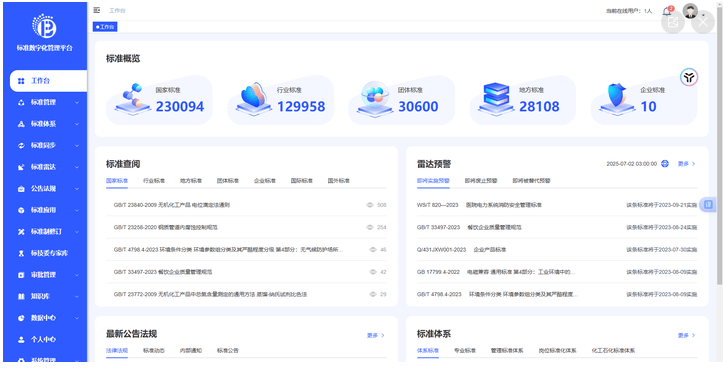Click 更多 in the 雷达预警 panel
723x370 pixels.
687,164
